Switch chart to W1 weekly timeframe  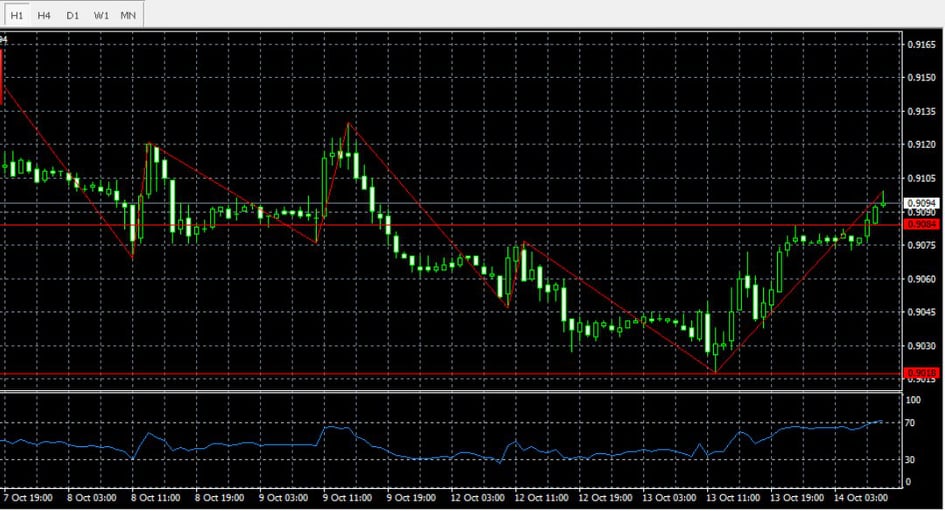[101, 16]
